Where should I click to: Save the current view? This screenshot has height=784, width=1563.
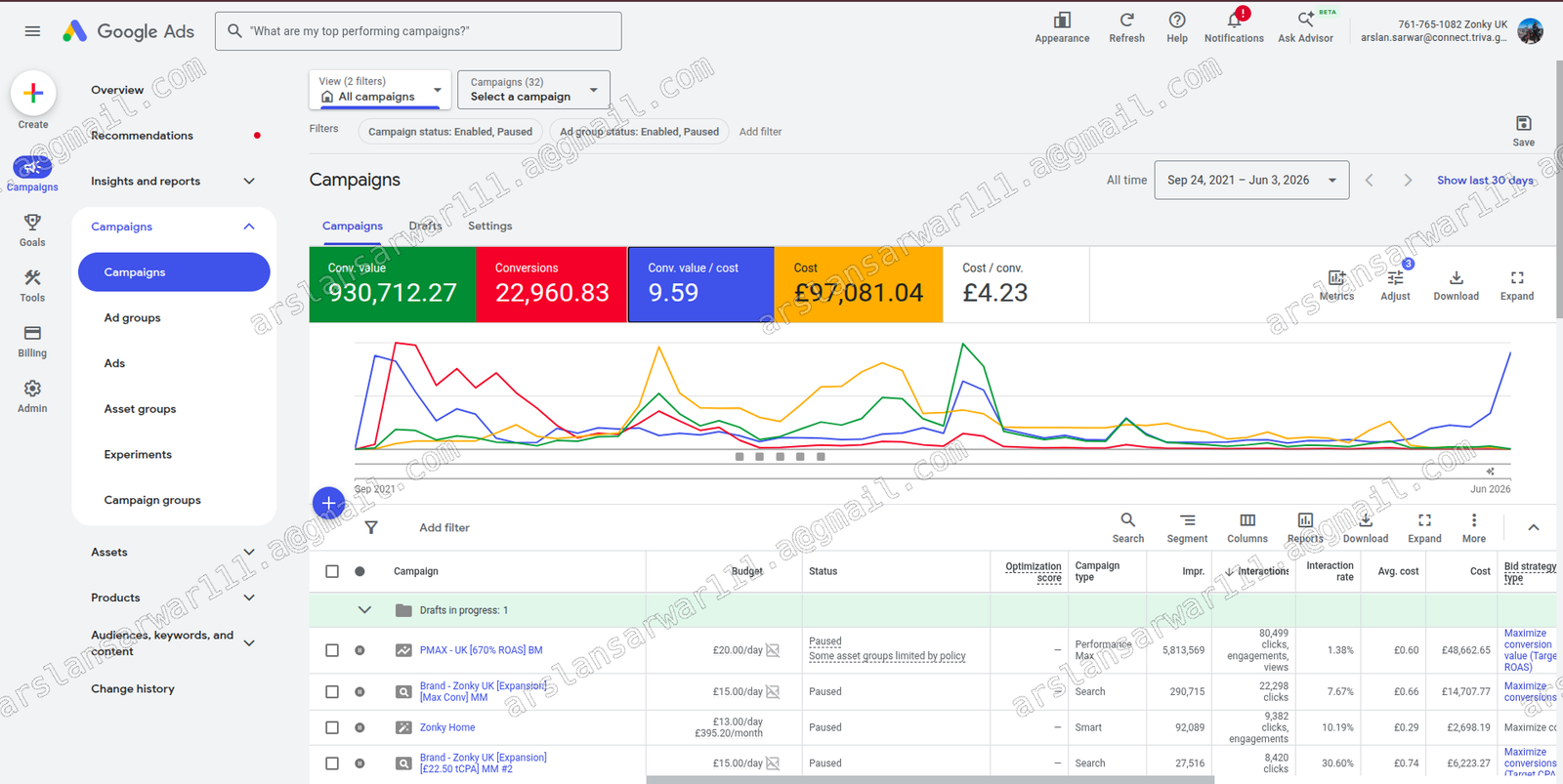pos(1523,130)
